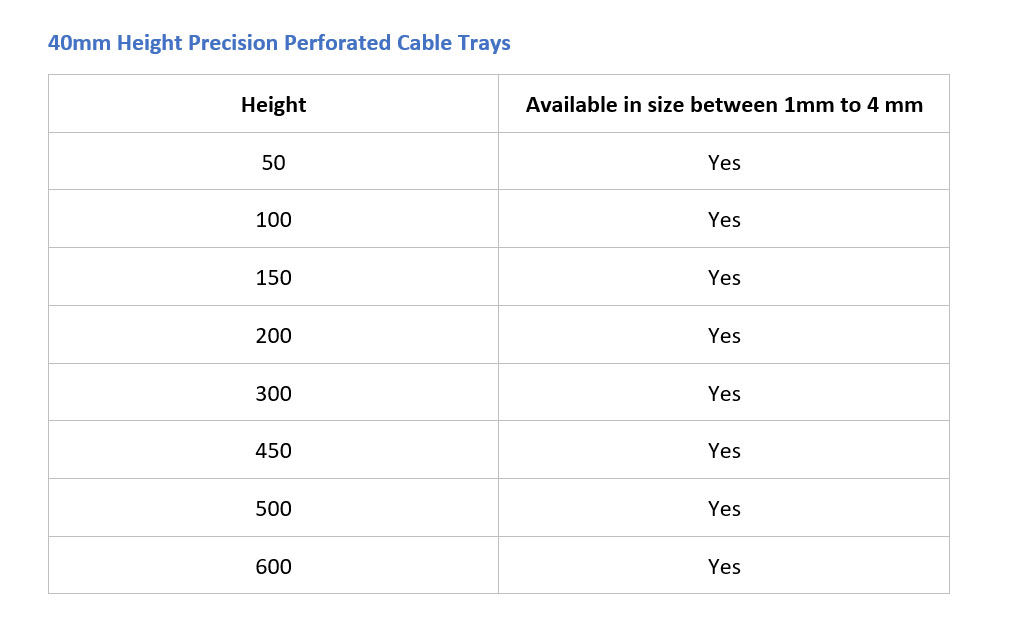The image size is (1013, 640).
Task: Select 'Yes' in the 200 row
Action: (x=724, y=336)
